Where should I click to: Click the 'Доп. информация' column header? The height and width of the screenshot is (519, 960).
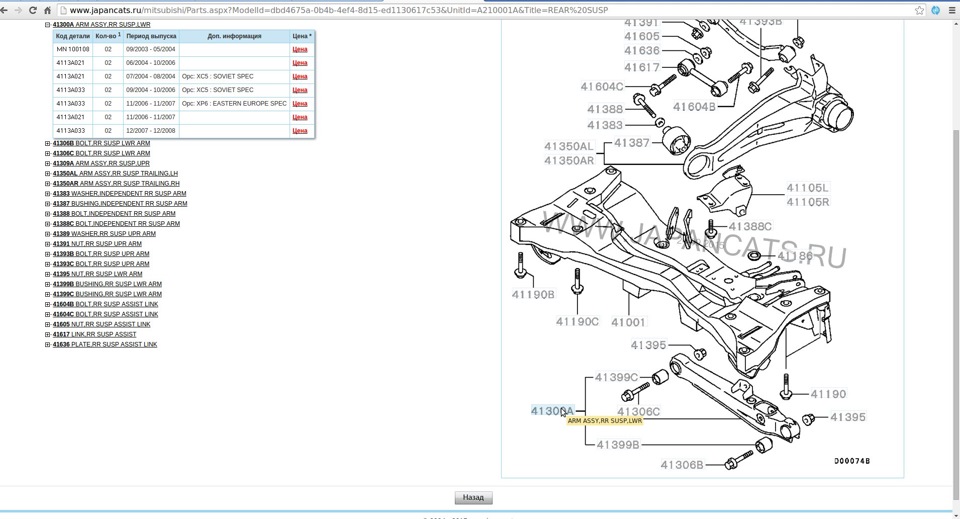click(234, 36)
